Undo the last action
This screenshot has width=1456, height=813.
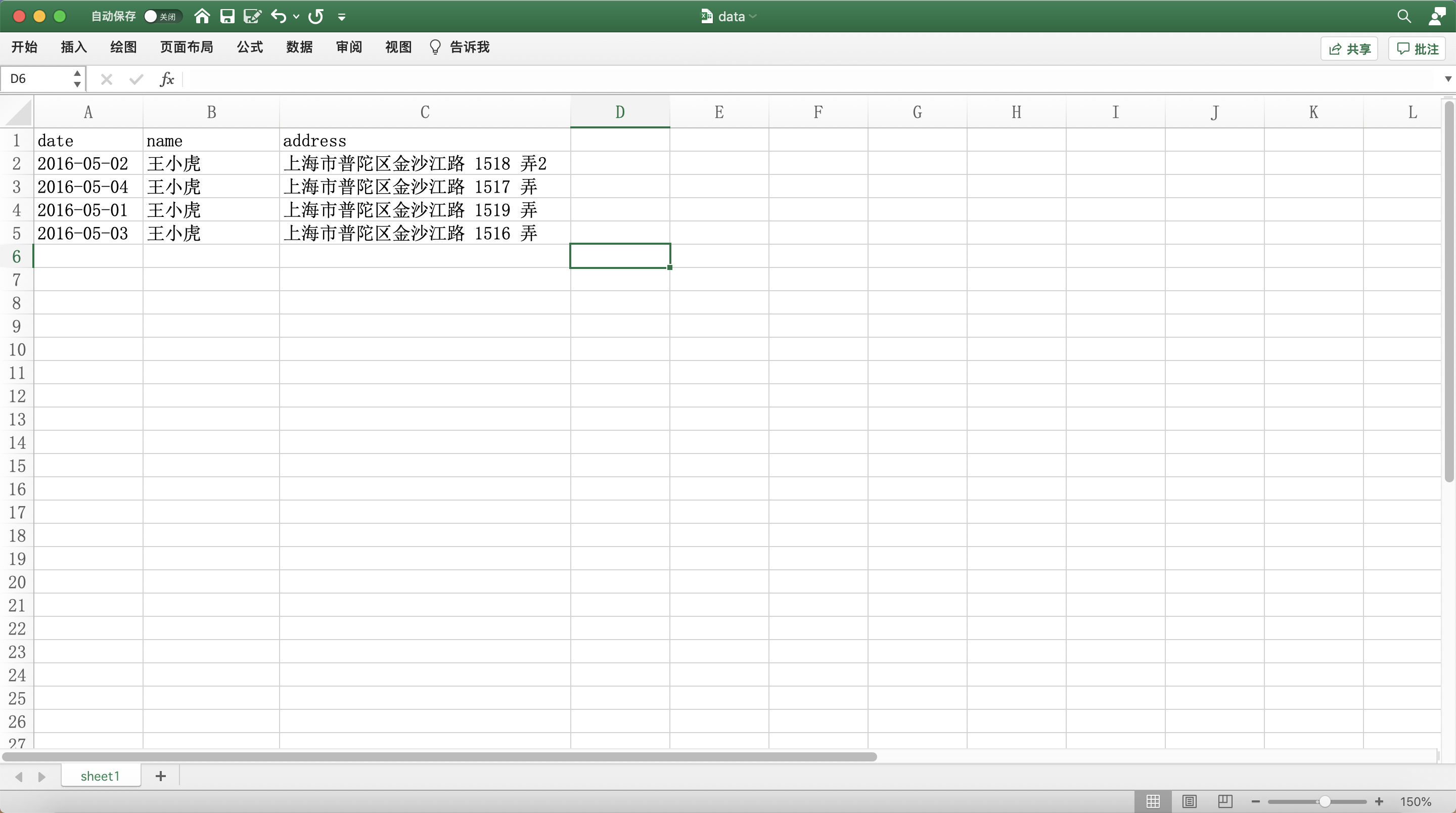(x=279, y=16)
